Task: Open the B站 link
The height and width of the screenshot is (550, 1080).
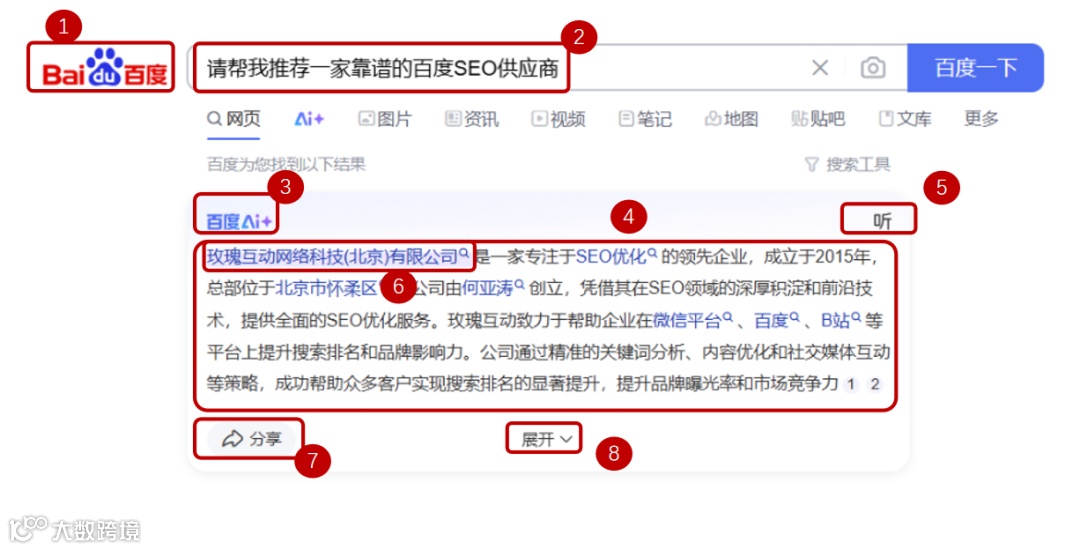Action: click(x=840, y=320)
